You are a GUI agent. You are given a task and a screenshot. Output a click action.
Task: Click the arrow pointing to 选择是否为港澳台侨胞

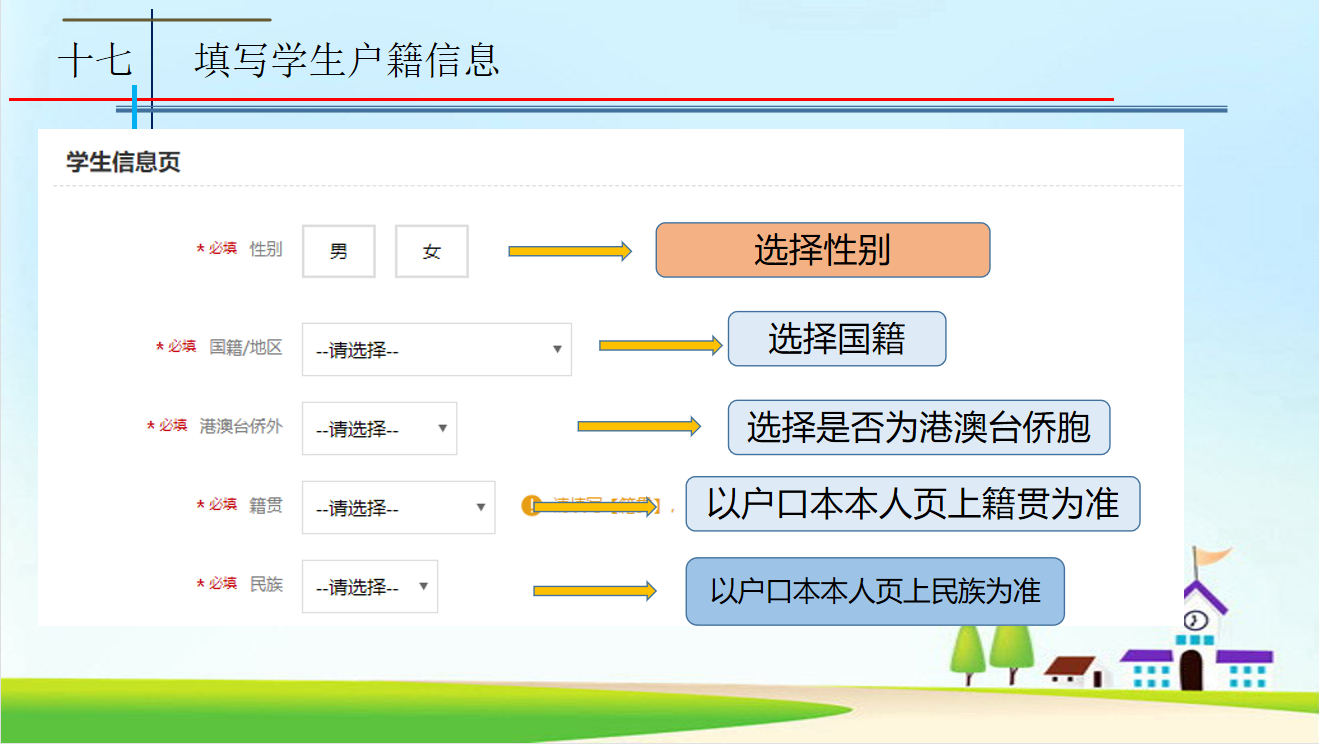point(639,427)
